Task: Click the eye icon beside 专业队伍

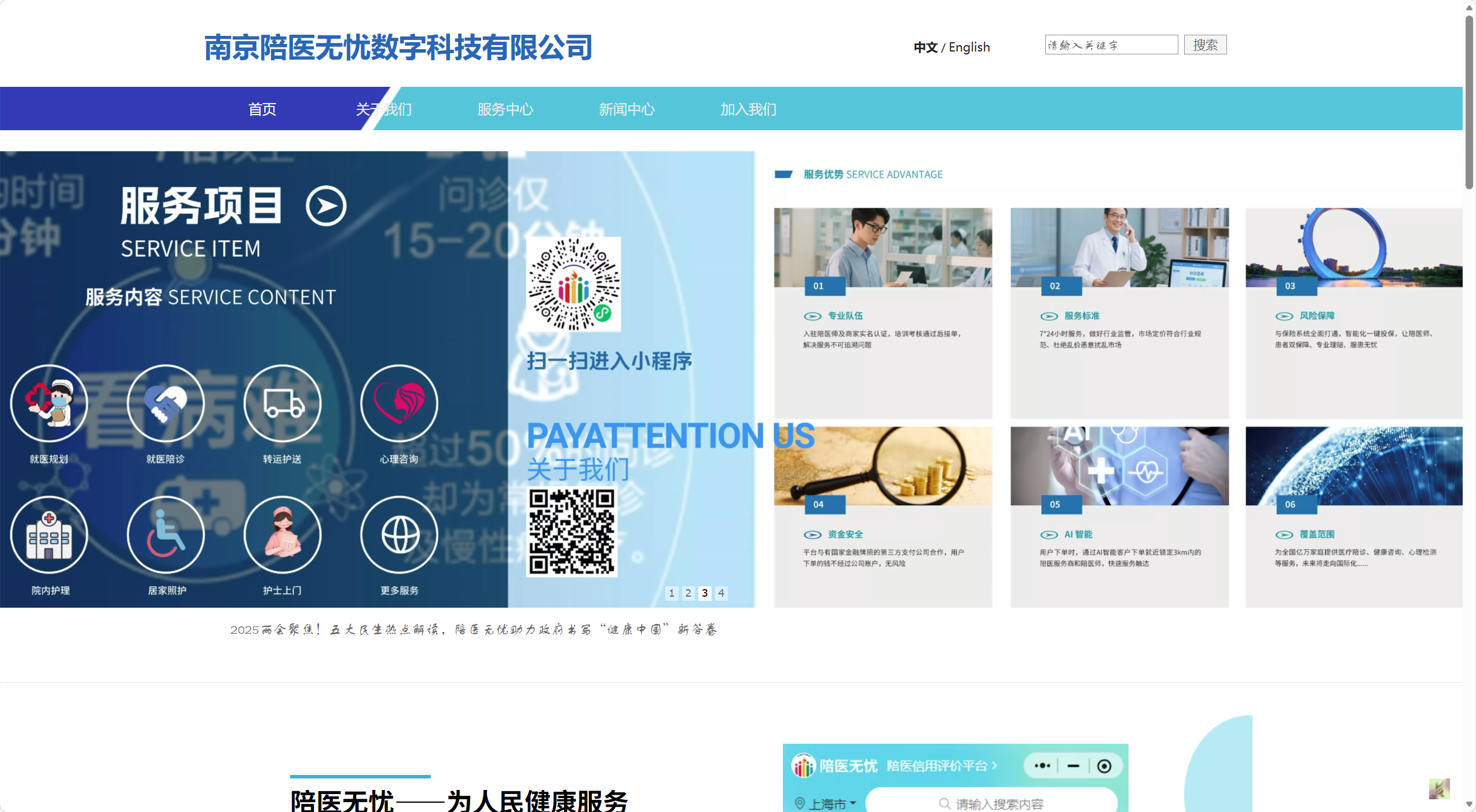Action: click(812, 316)
